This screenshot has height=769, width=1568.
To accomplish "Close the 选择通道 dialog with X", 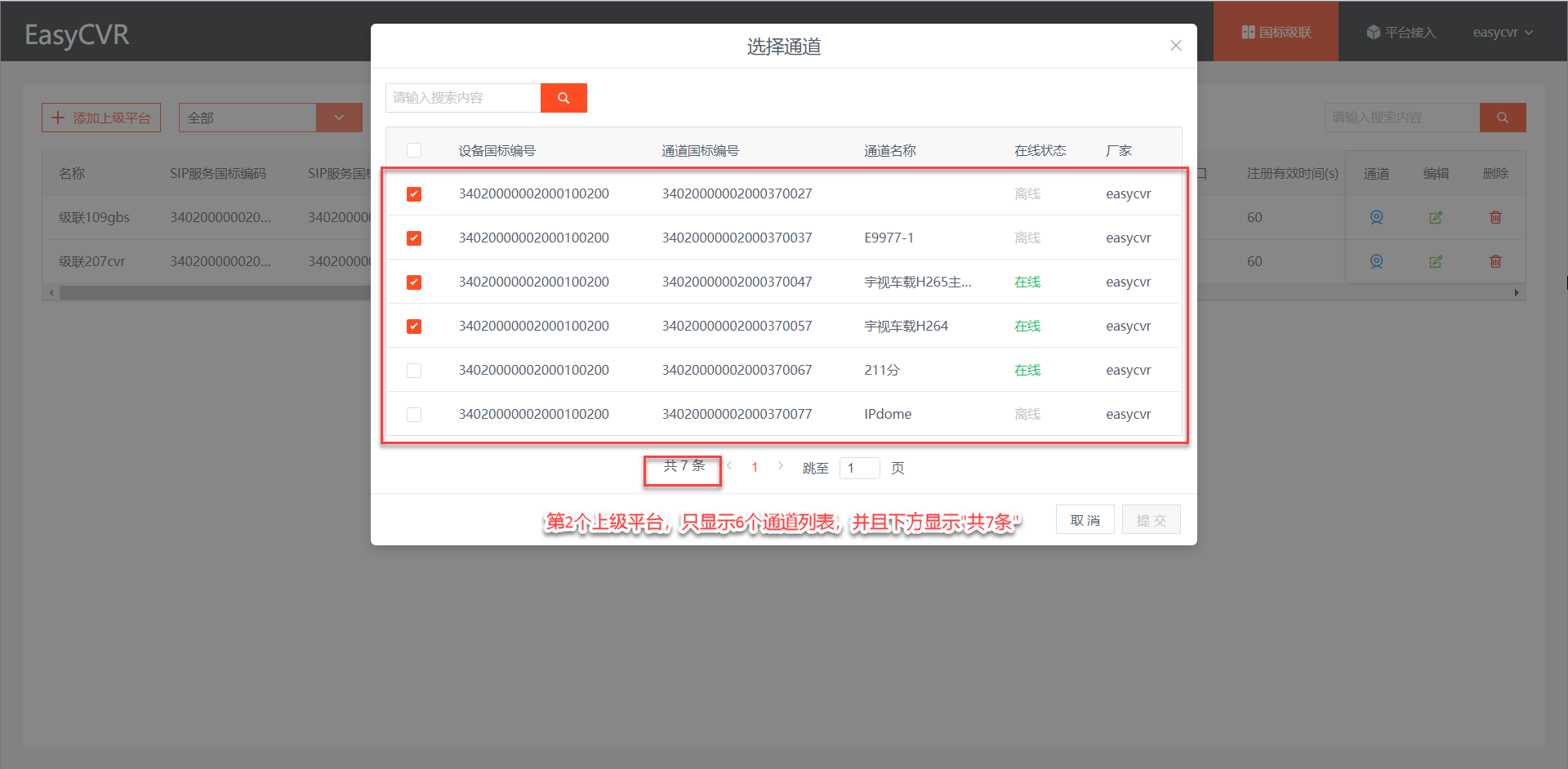I will [1176, 46].
